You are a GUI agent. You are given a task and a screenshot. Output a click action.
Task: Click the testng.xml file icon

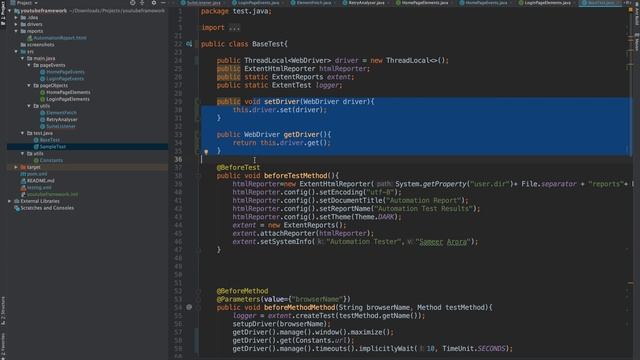[23, 187]
